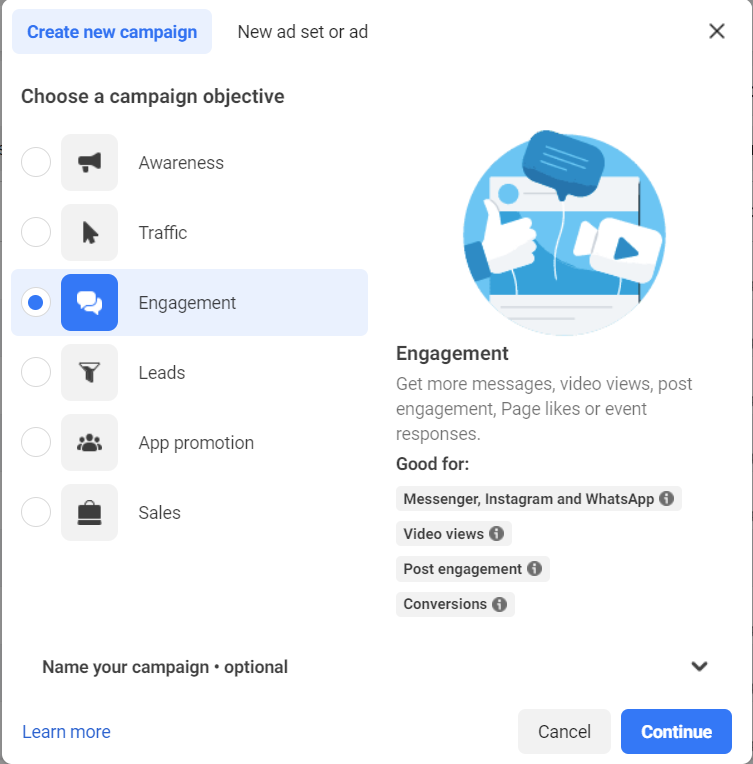The height and width of the screenshot is (764, 753).
Task: Click the Leads funnel icon
Action: tap(89, 373)
